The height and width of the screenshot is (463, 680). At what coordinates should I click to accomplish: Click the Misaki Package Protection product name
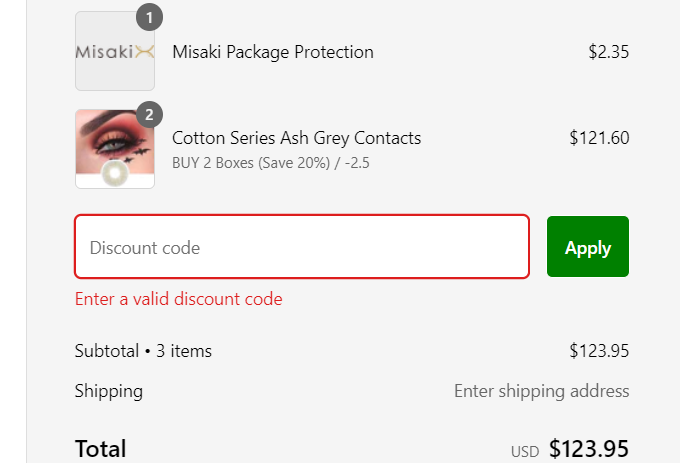(273, 52)
